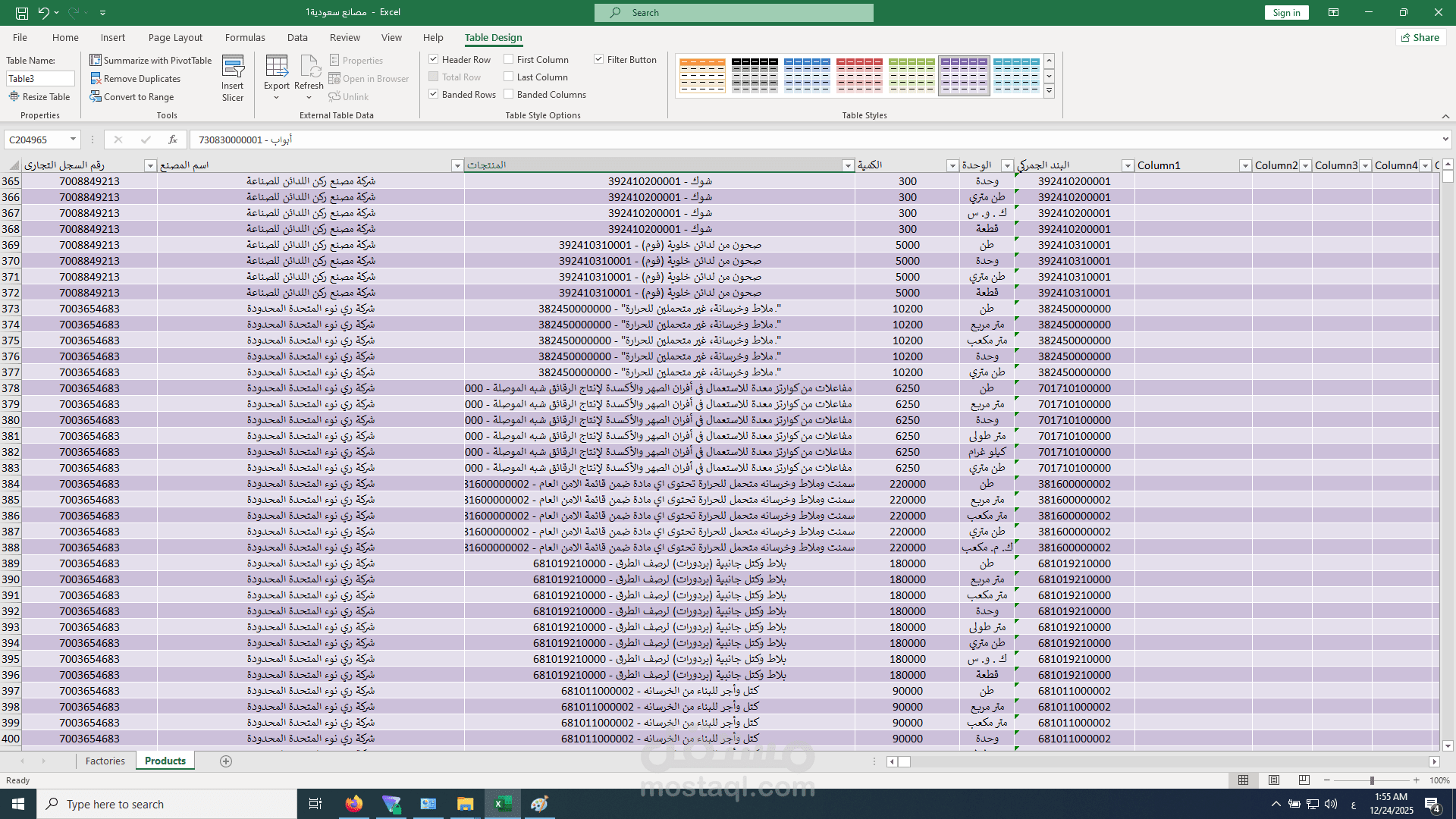1456x819 pixels.
Task: Enable the First Column checkbox
Action: coord(509,59)
